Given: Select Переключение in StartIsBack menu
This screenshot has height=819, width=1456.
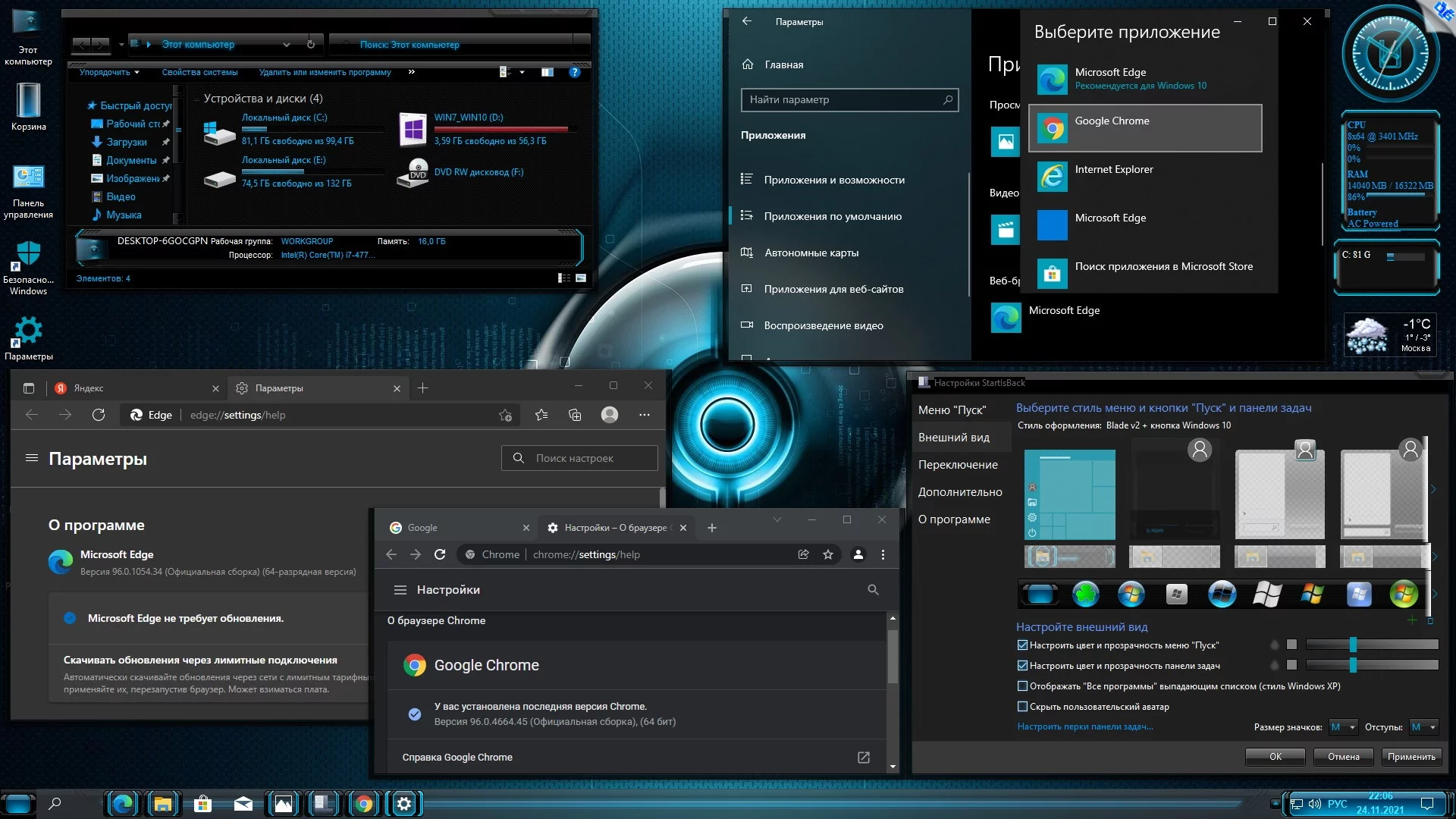Looking at the screenshot, I should [958, 465].
